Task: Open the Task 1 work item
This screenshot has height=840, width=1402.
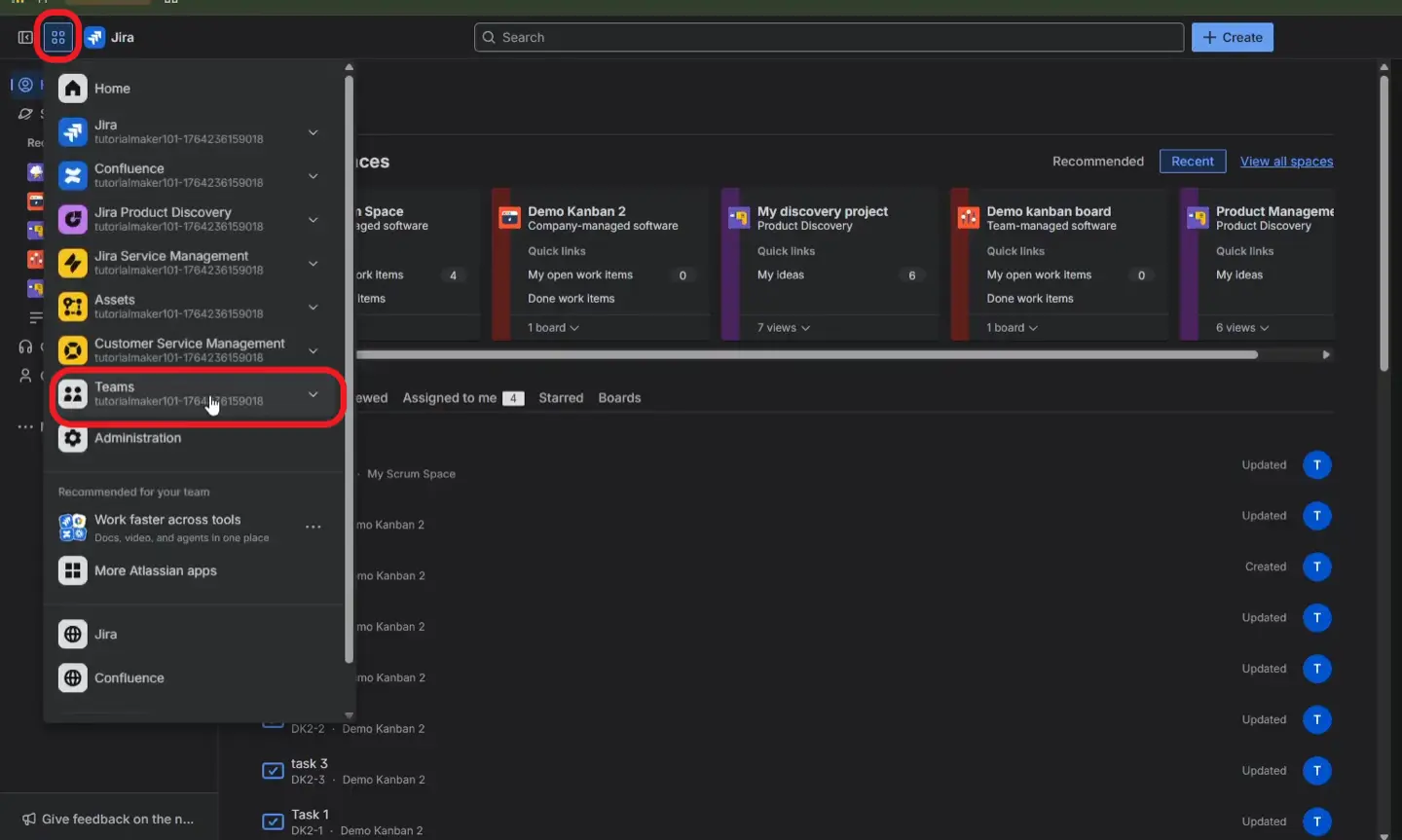Action: point(310,815)
